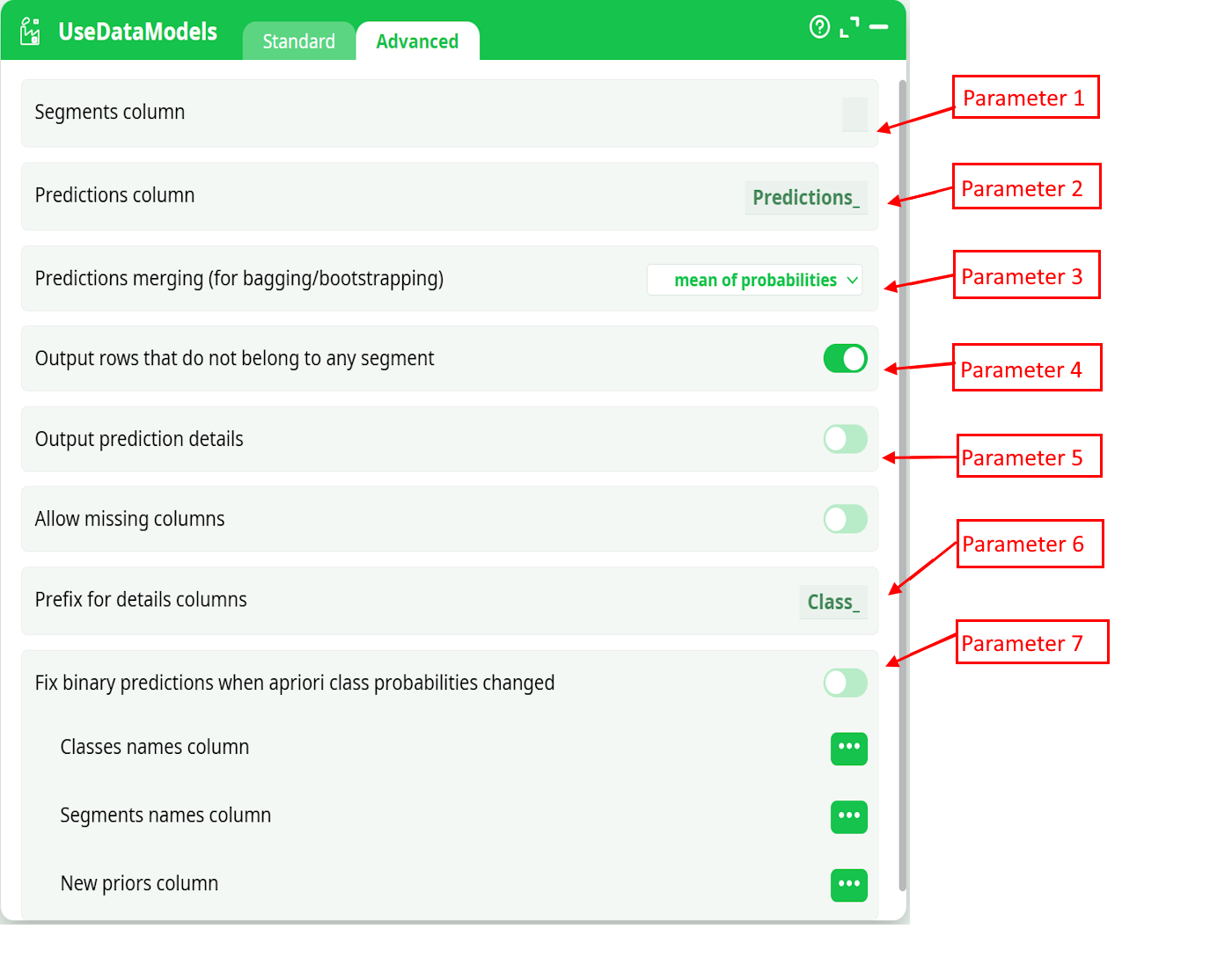
Task: Click the vertical scrollbar of the panel
Action: click(x=902, y=484)
